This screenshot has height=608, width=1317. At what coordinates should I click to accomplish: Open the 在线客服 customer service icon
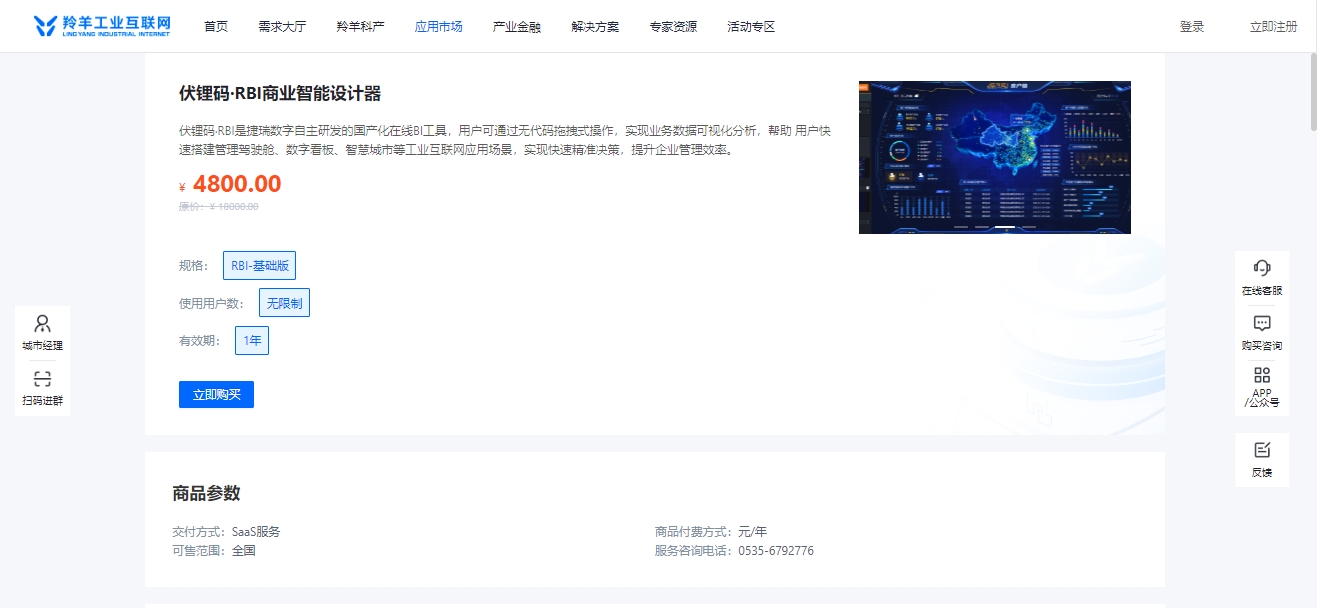(x=1262, y=275)
